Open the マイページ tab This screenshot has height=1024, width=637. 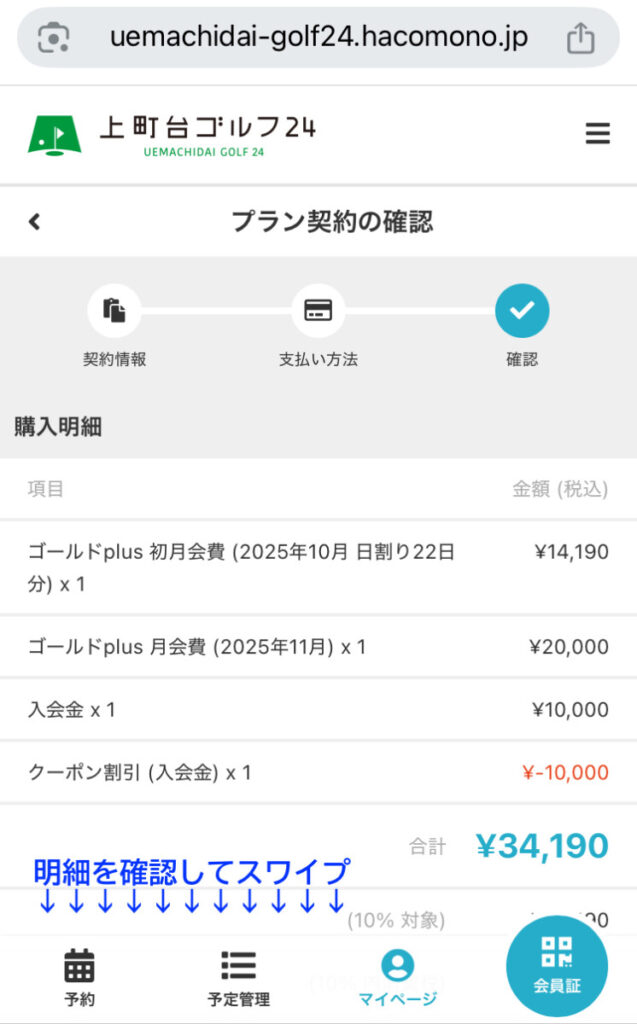click(398, 977)
